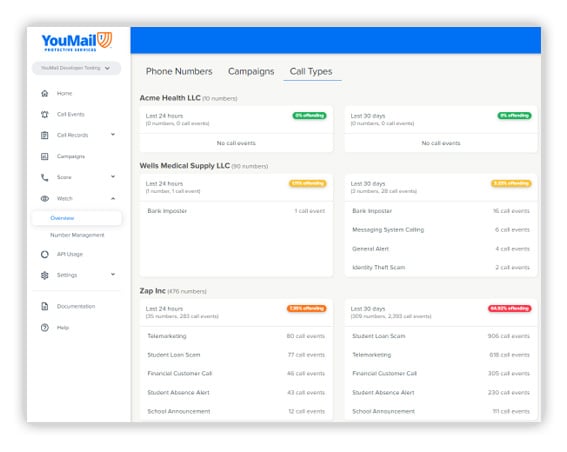Viewport: 567px width, 452px height.
Task: Click Zap Inc Last 24 hours orange badge
Action: click(x=307, y=308)
